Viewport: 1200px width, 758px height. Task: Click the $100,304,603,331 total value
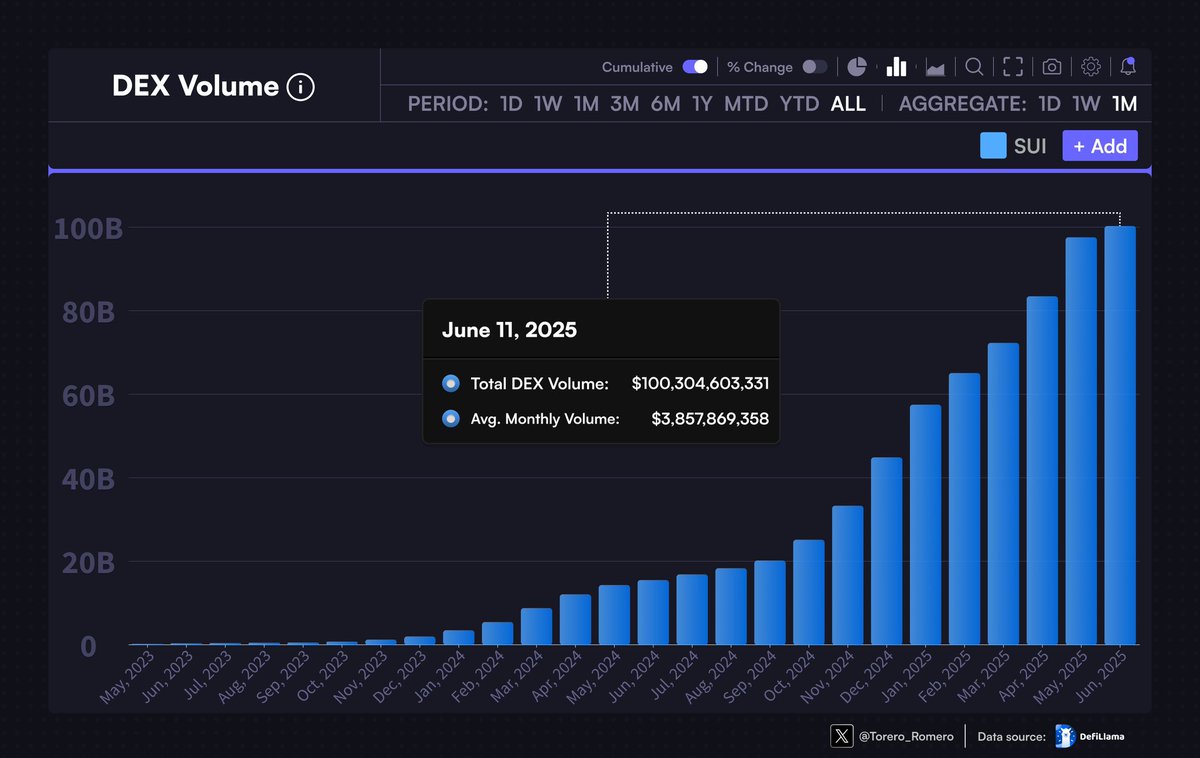700,383
